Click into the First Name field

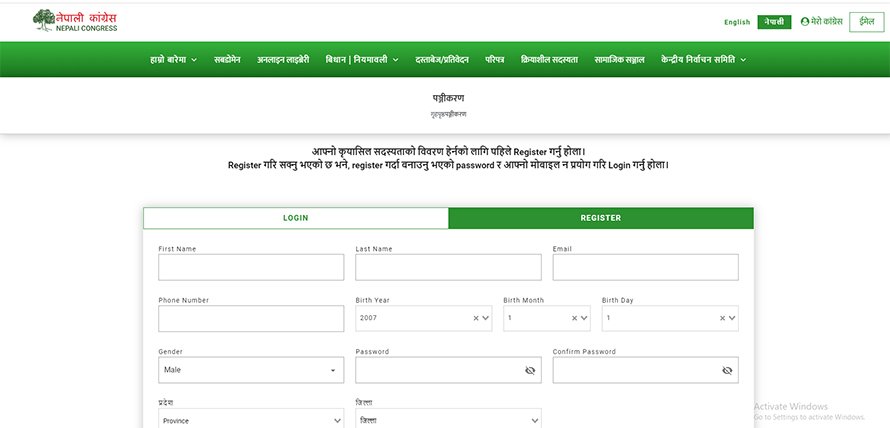pyautogui.click(x=250, y=267)
